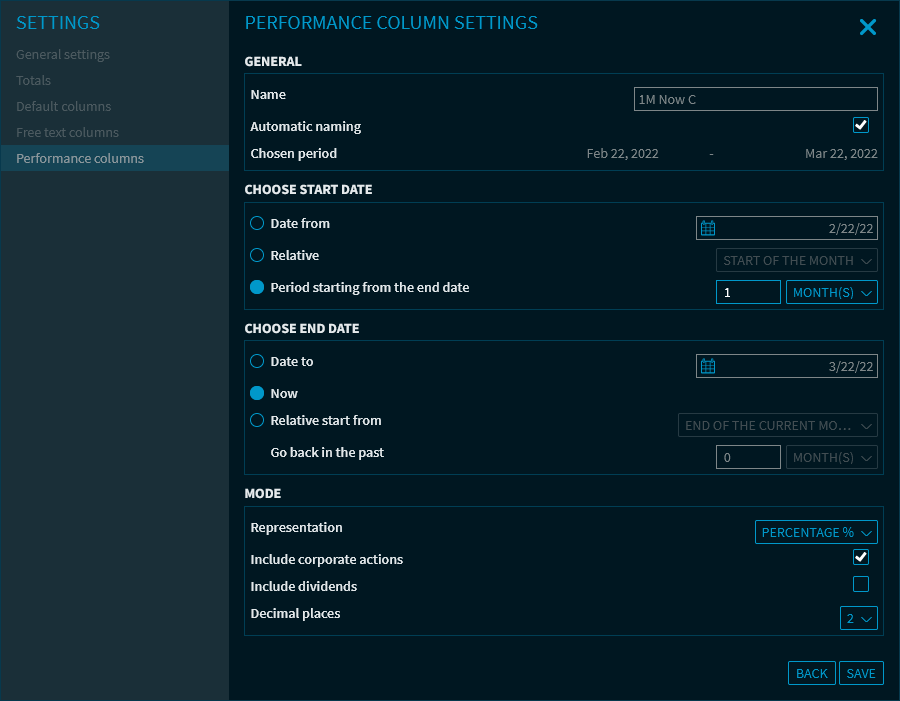Open calendar picker for Date from field
The width and height of the screenshot is (900, 701).
coord(708,229)
